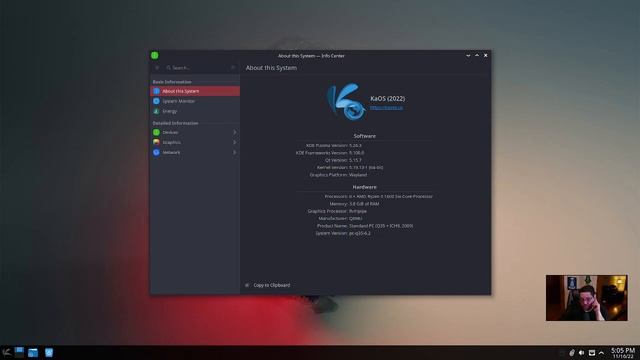Open the KaOS website link
This screenshot has height=360, width=640.
387,108
